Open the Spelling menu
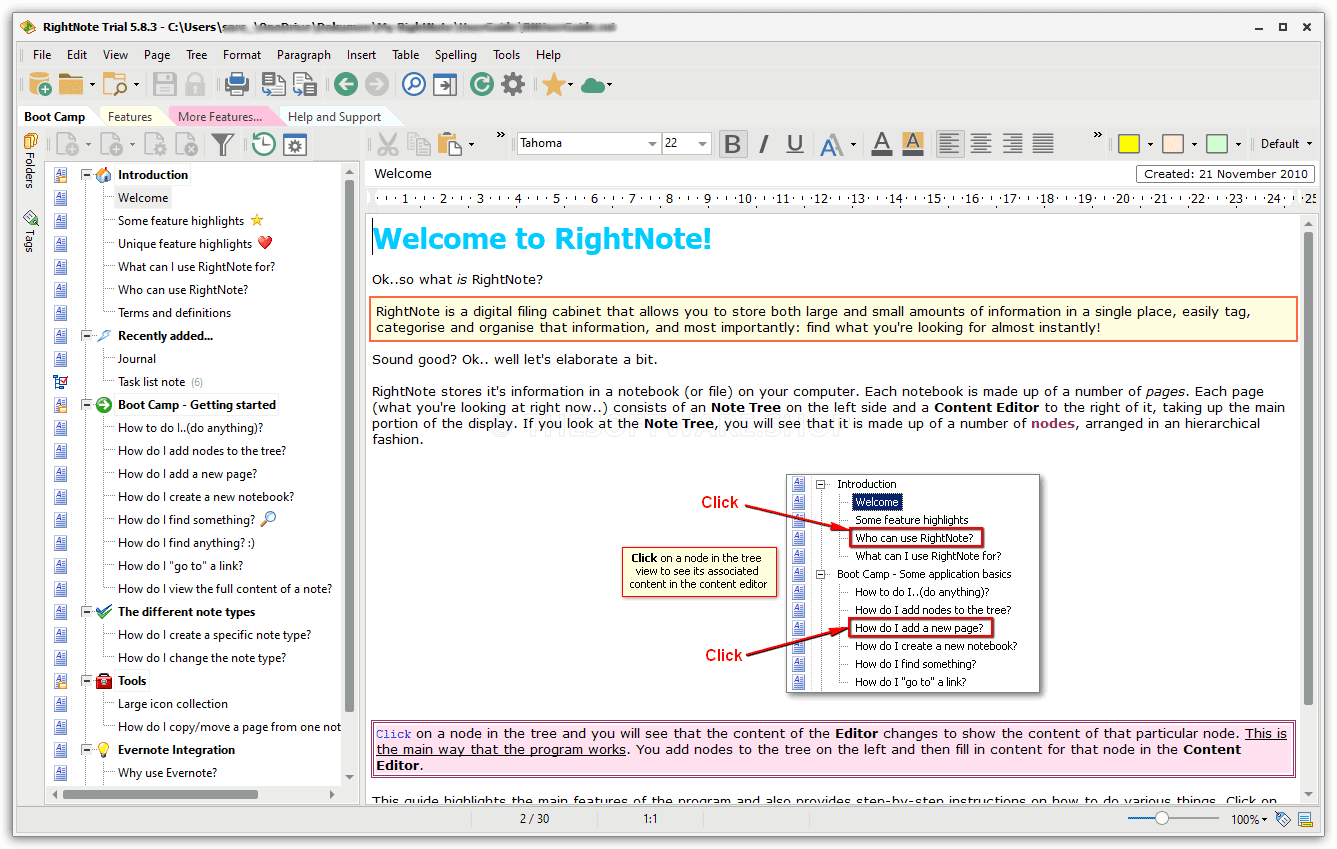1337x849 pixels. pos(455,55)
